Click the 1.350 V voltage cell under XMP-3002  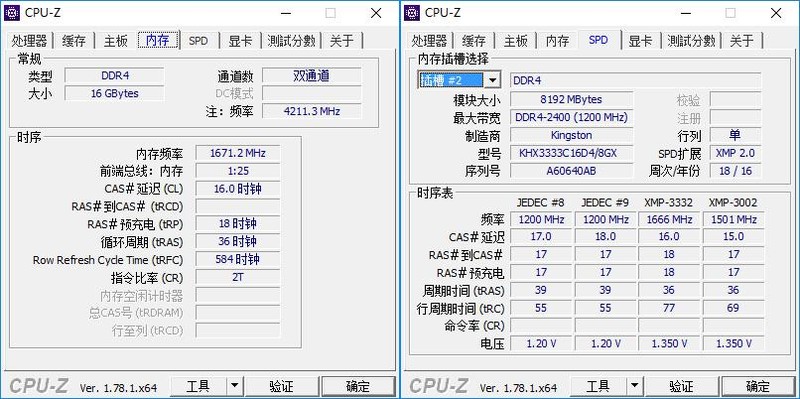pyautogui.click(x=733, y=343)
